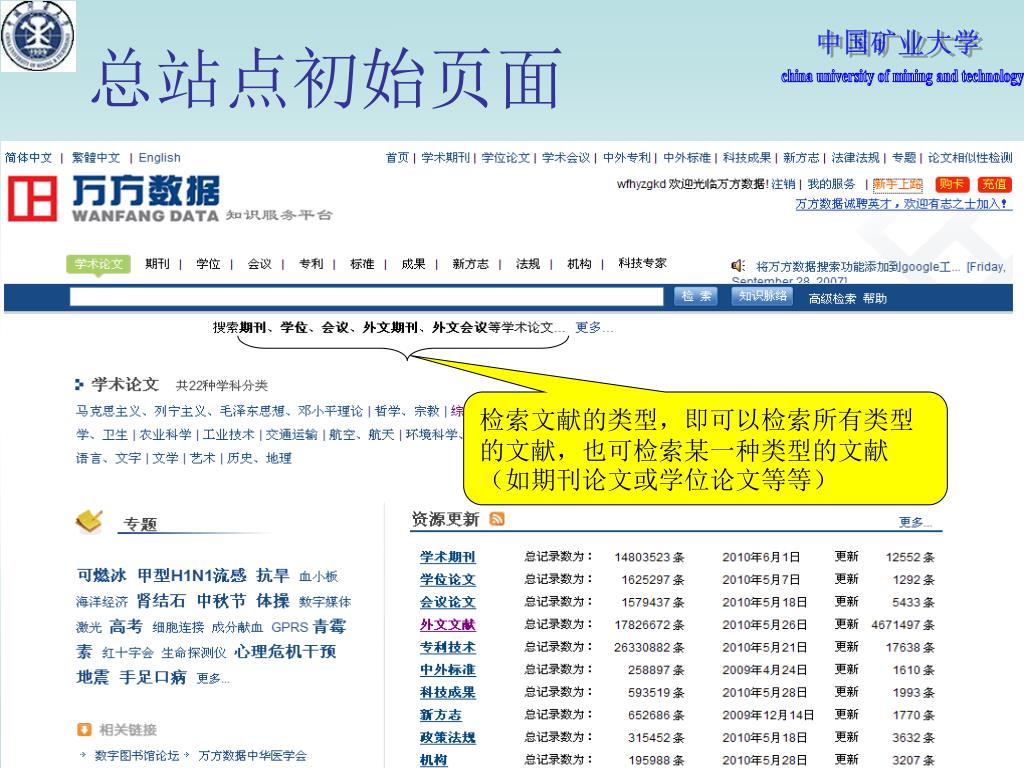Open the 帮助 help link
Screen dimensions: 1024x768
(x=874, y=298)
